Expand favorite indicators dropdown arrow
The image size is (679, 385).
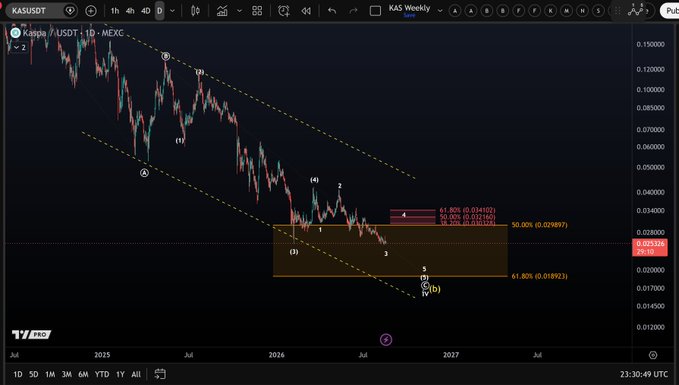click(x=239, y=11)
